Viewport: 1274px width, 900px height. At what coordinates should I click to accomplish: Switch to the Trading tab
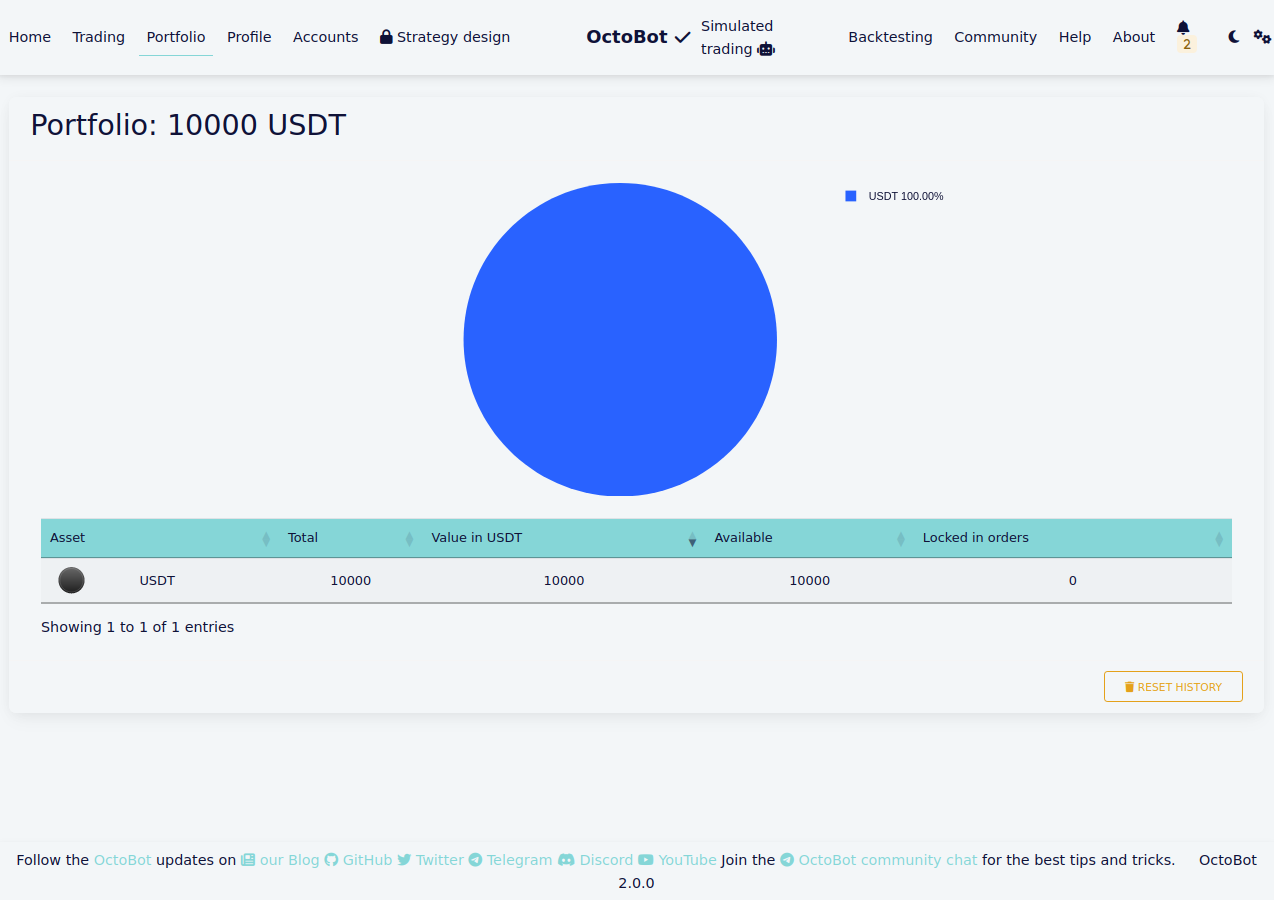point(98,36)
